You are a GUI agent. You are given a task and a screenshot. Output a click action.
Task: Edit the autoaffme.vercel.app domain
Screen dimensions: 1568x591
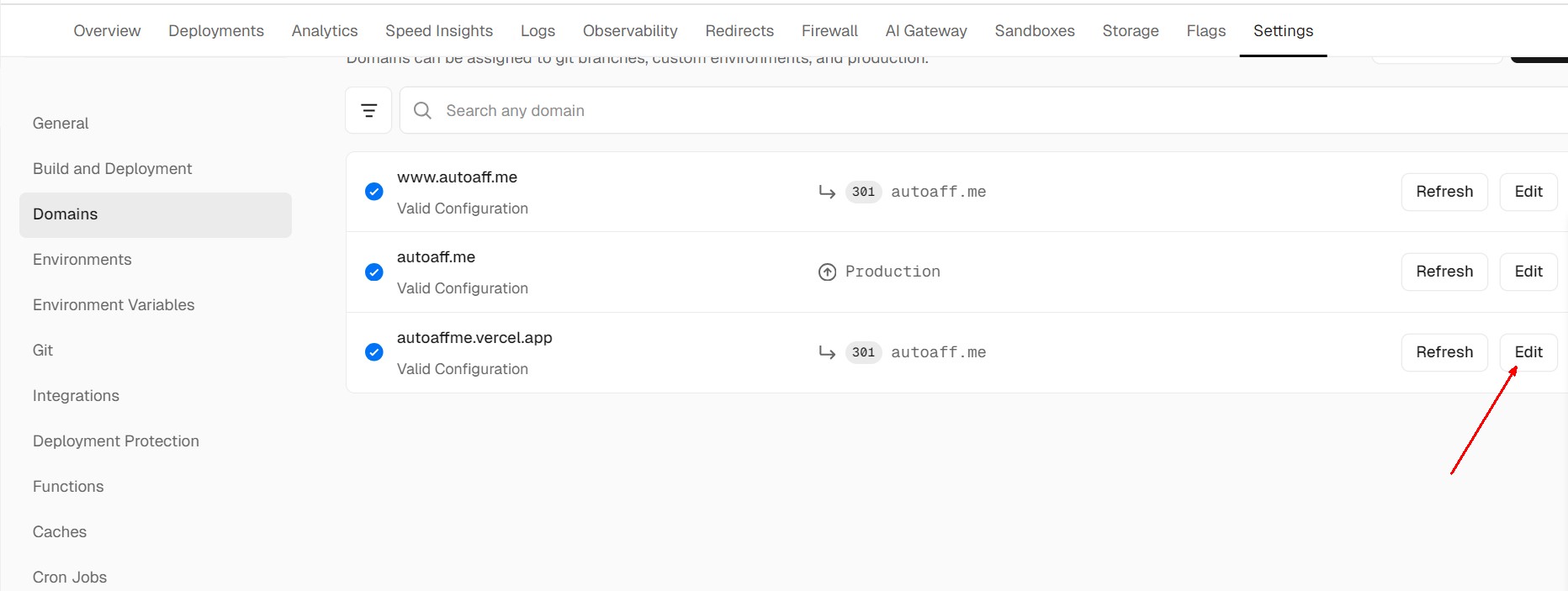click(x=1528, y=352)
